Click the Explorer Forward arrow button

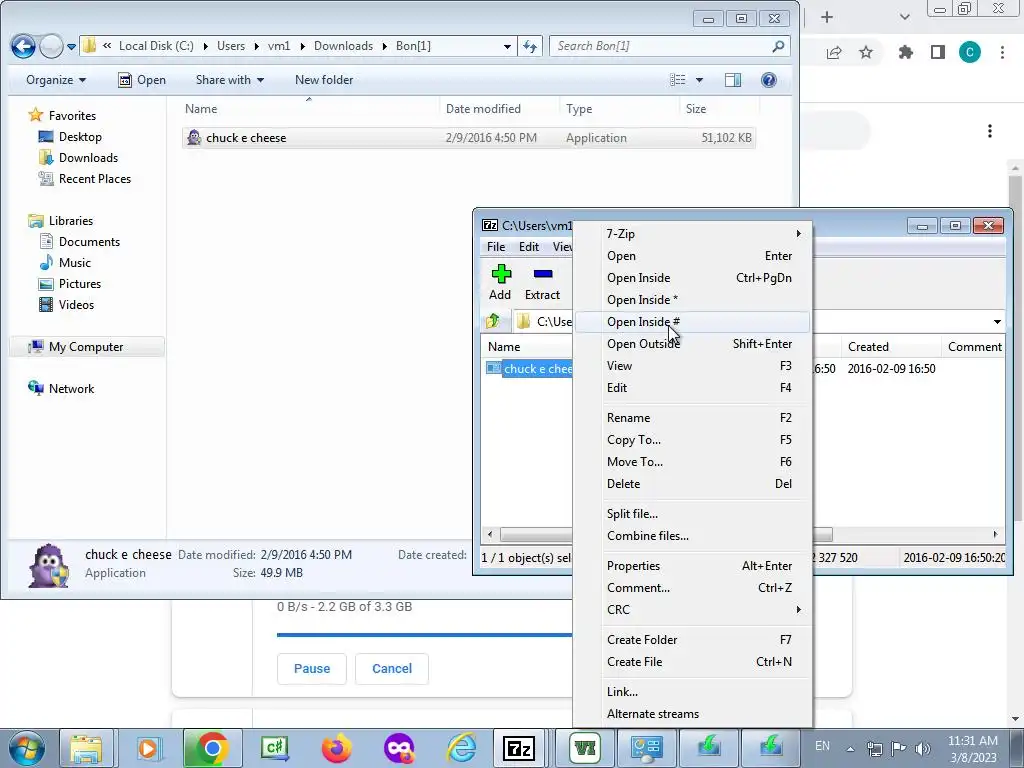tap(51, 46)
